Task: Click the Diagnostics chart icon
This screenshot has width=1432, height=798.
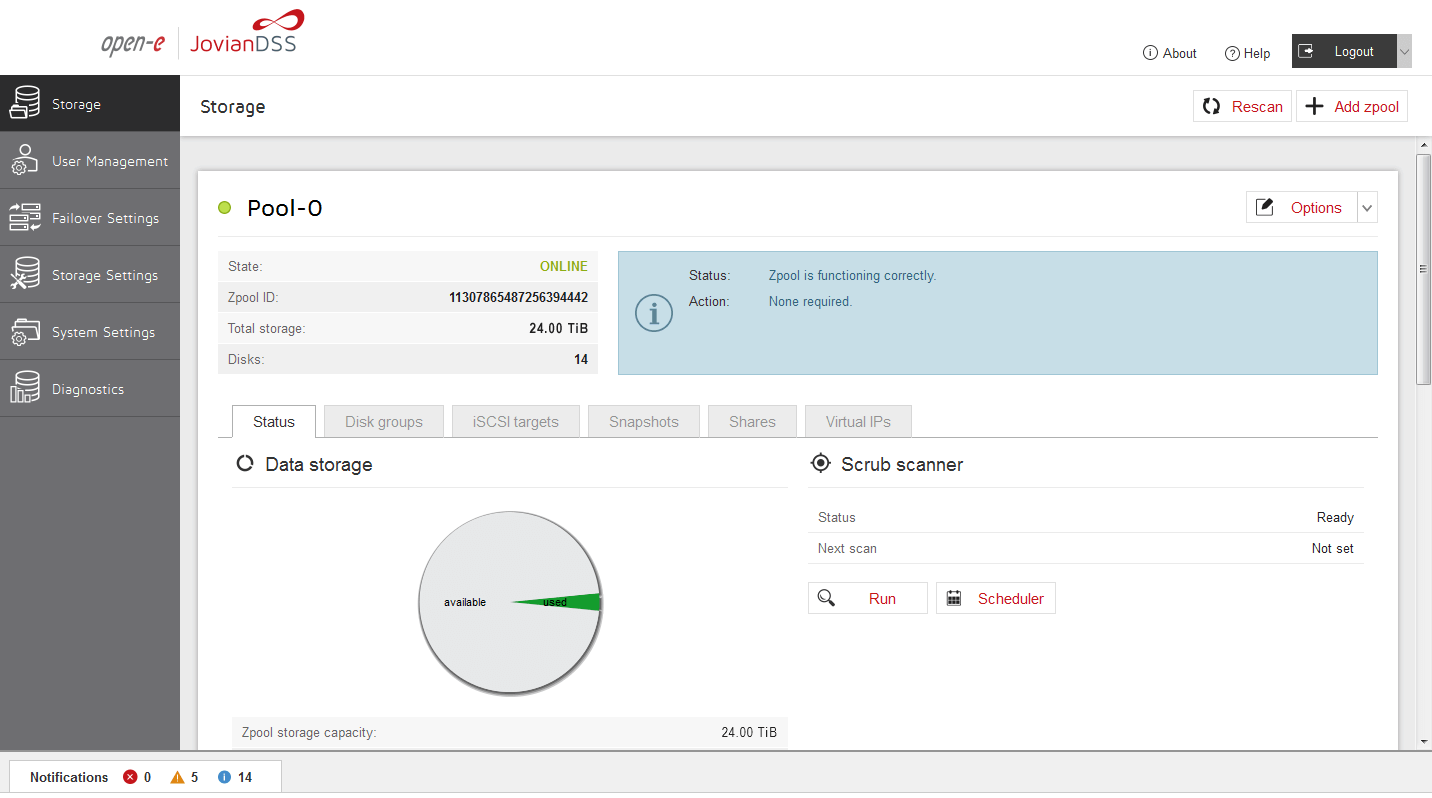Action: (25, 389)
